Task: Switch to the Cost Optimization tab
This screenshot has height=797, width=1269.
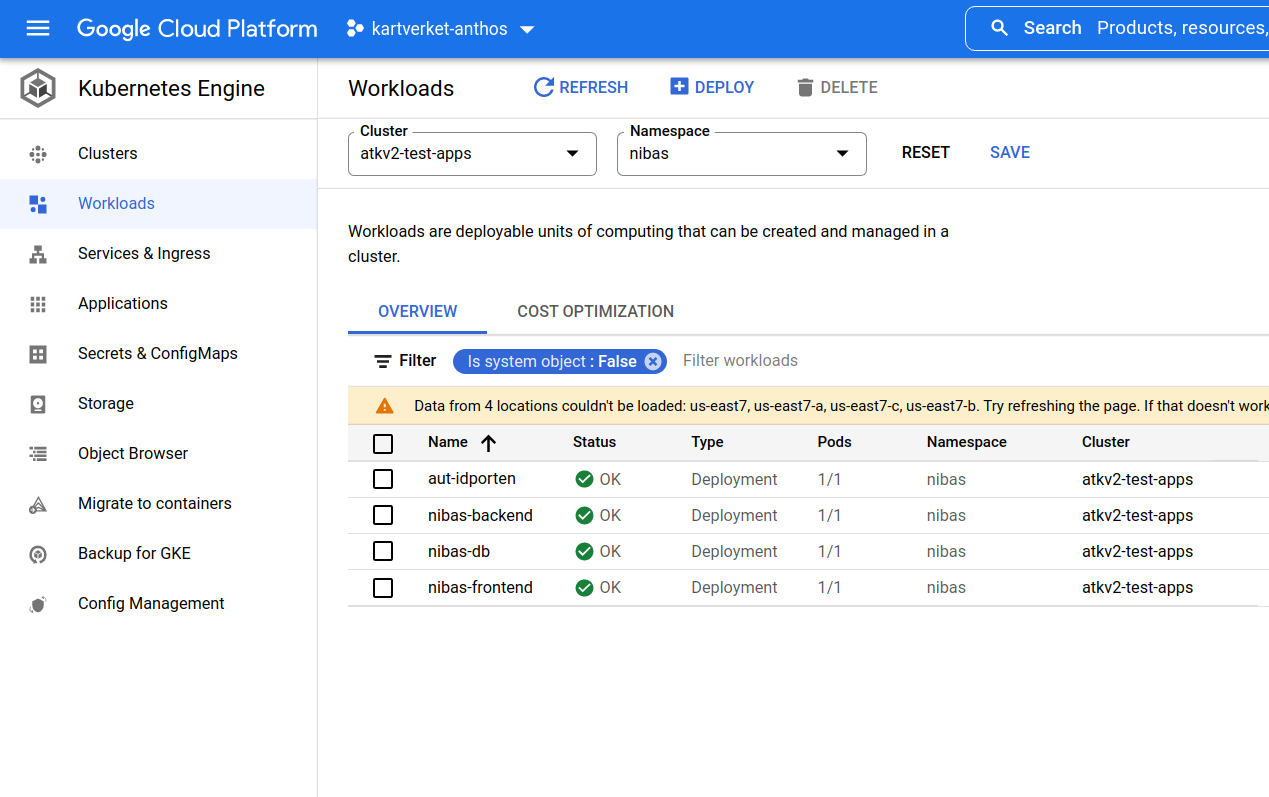Action: [x=596, y=311]
